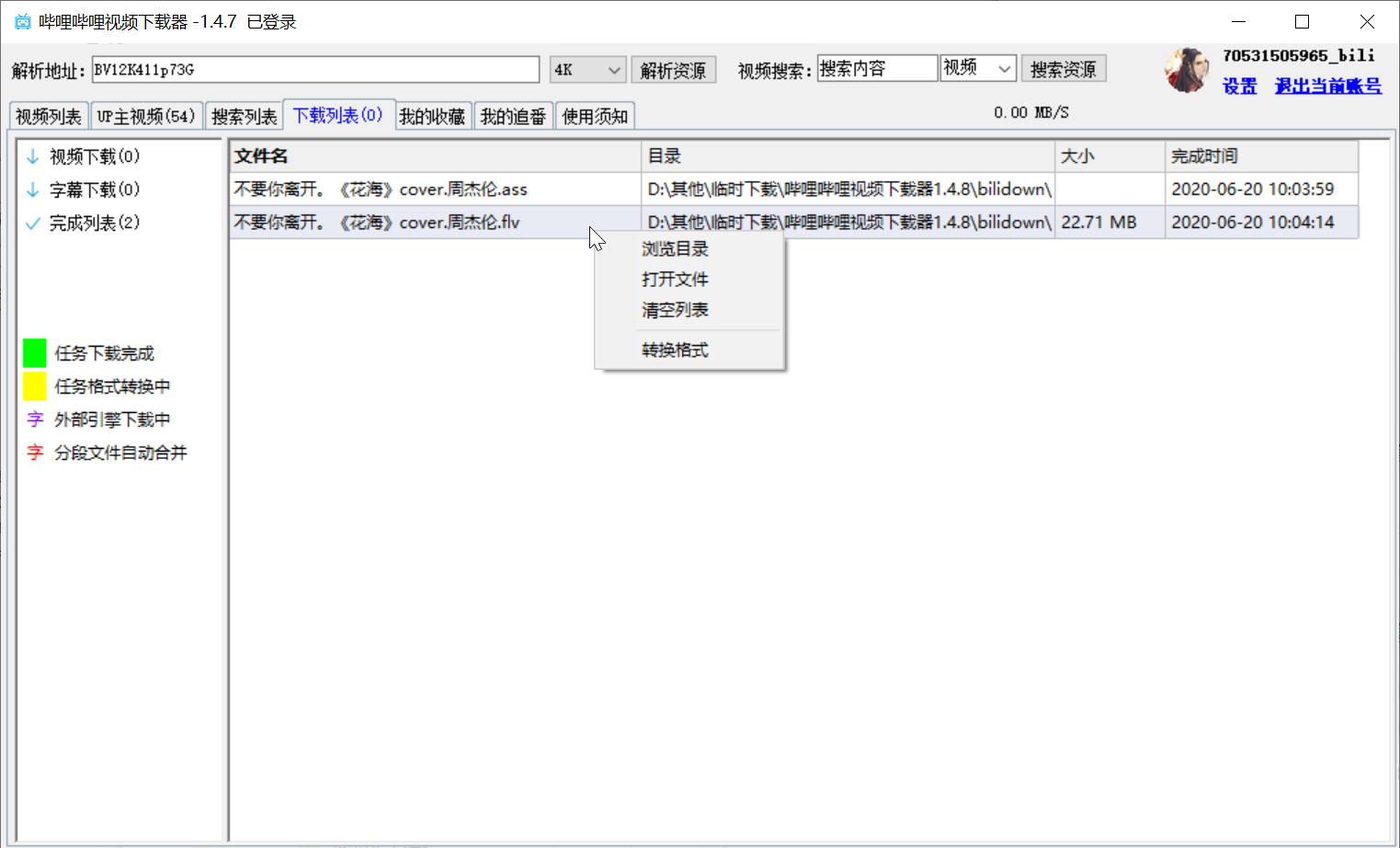Click the 解析资源 button
The image size is (1400, 848).
[x=674, y=70]
